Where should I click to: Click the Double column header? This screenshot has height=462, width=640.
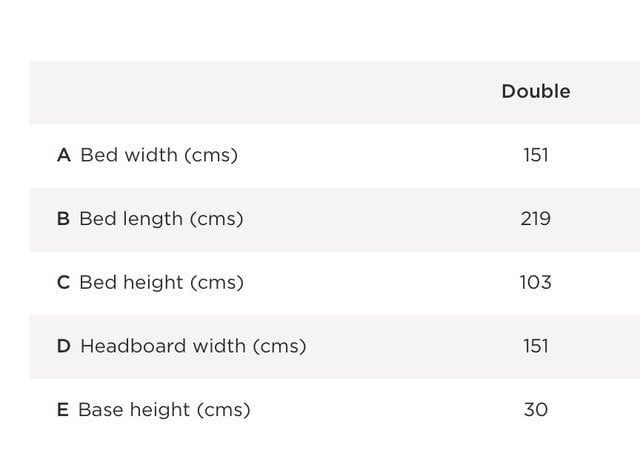[535, 91]
